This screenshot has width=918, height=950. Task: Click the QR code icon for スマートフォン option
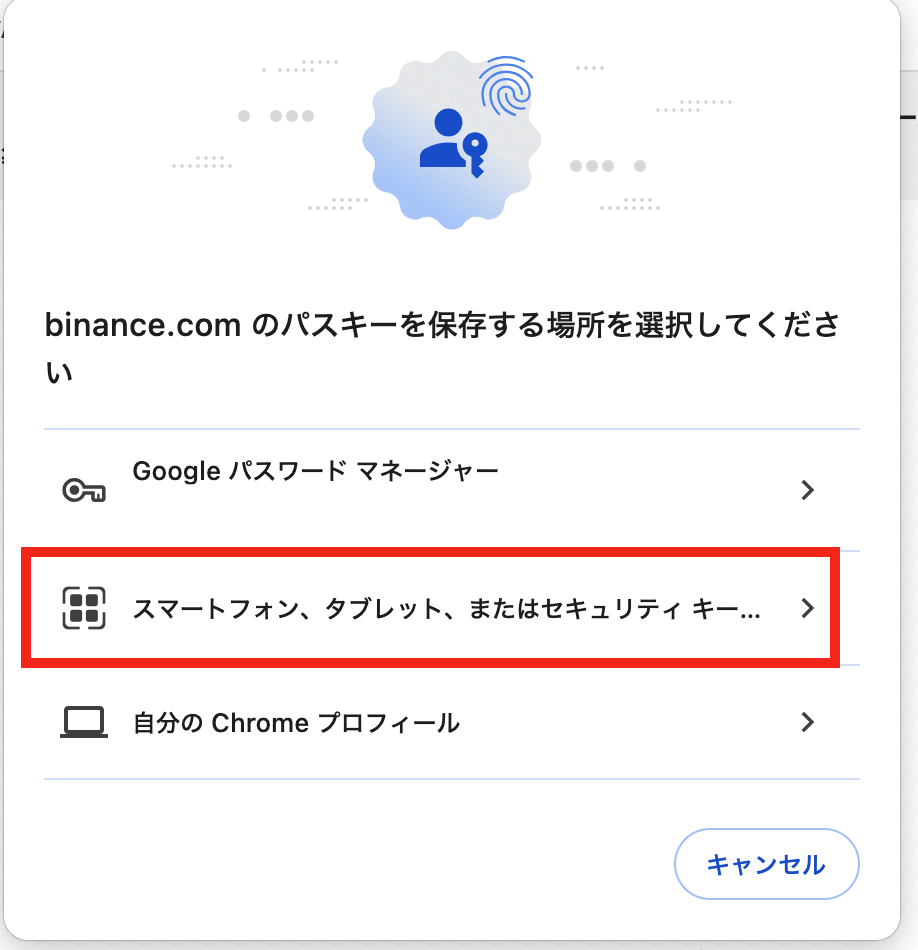(84, 608)
